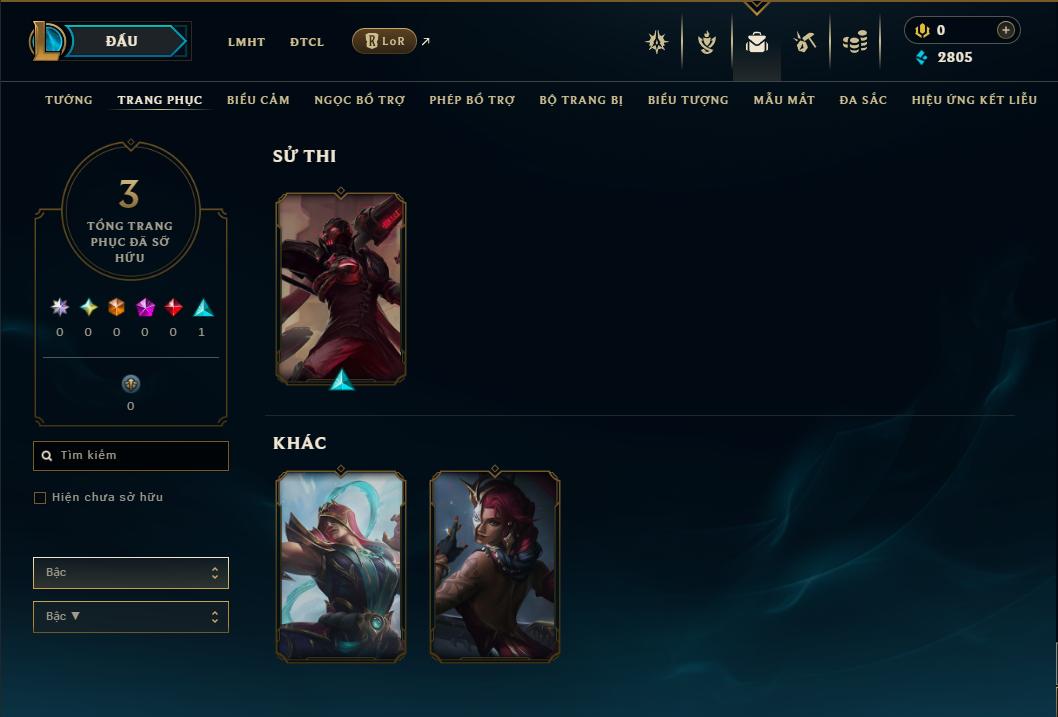The image size is (1058, 717).
Task: Switch to the TƯỚNG tab
Action: tap(69, 100)
